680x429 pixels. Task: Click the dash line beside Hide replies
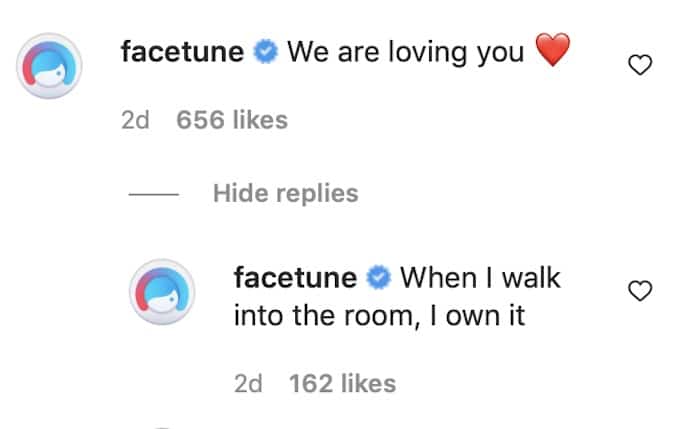tap(155, 194)
